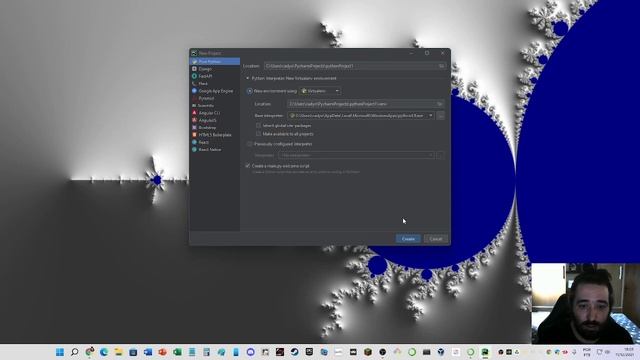Open PowerPoint from the taskbar
This screenshot has width=640, height=360.
coord(162,352)
